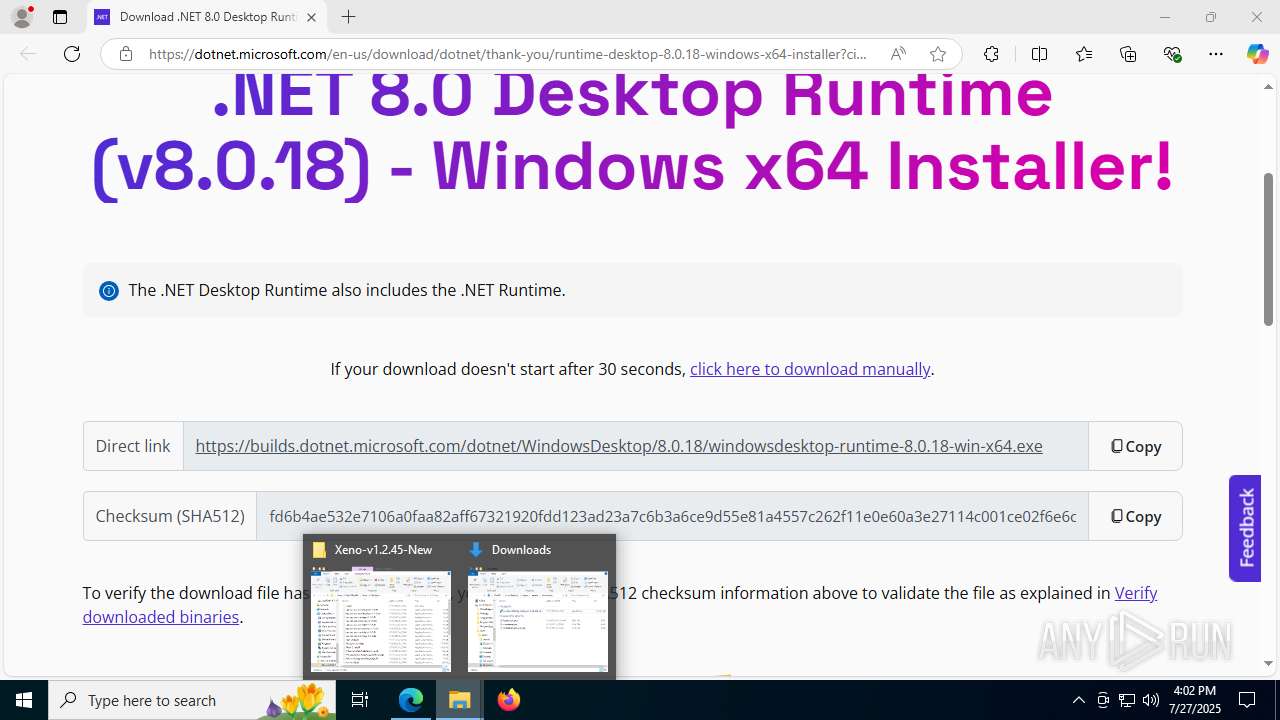
Task: Select the Downloads window thumbnail
Action: pyautogui.click(x=538, y=607)
